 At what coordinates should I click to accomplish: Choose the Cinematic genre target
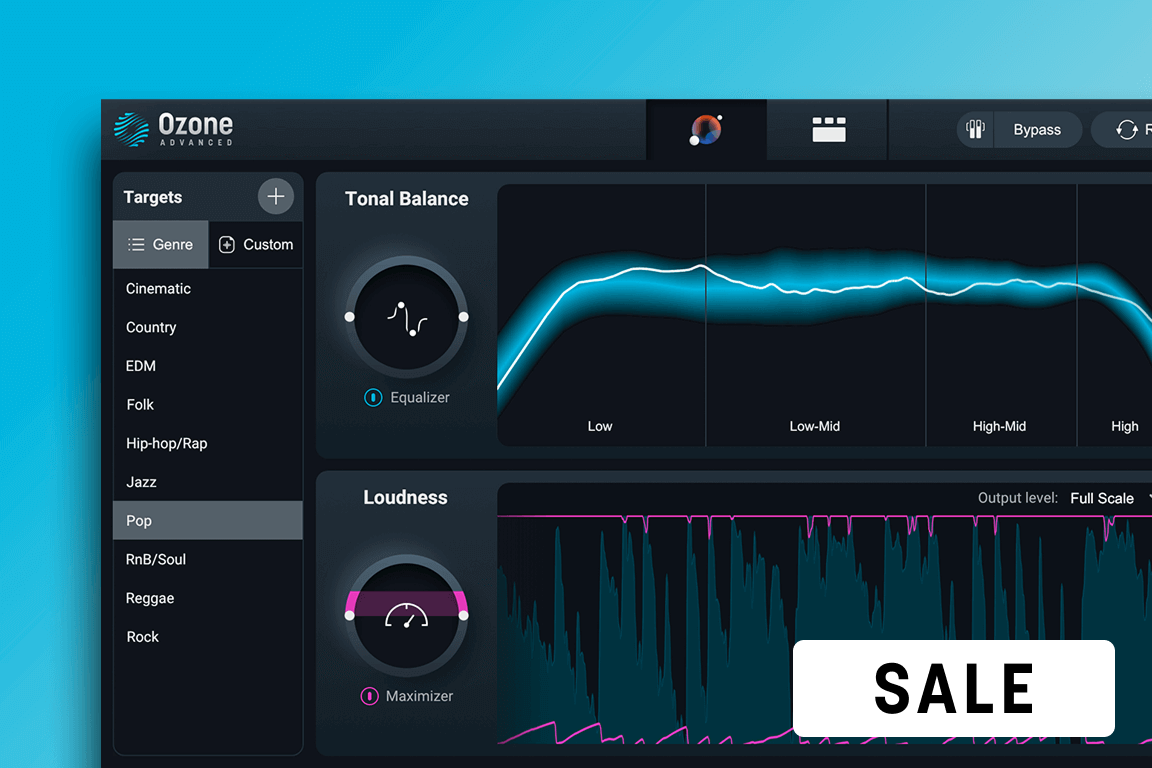point(208,289)
